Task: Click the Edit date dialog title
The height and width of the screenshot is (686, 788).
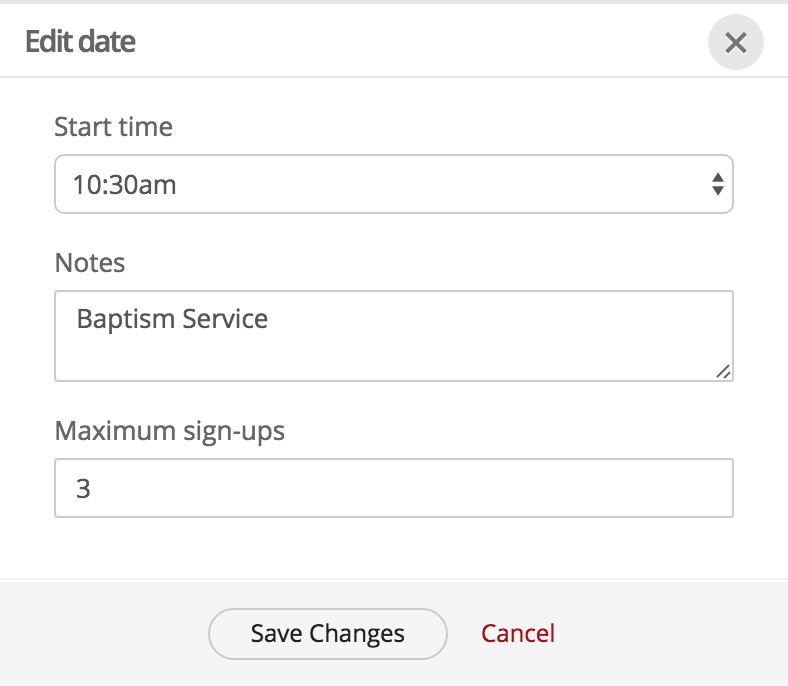Action: click(80, 42)
